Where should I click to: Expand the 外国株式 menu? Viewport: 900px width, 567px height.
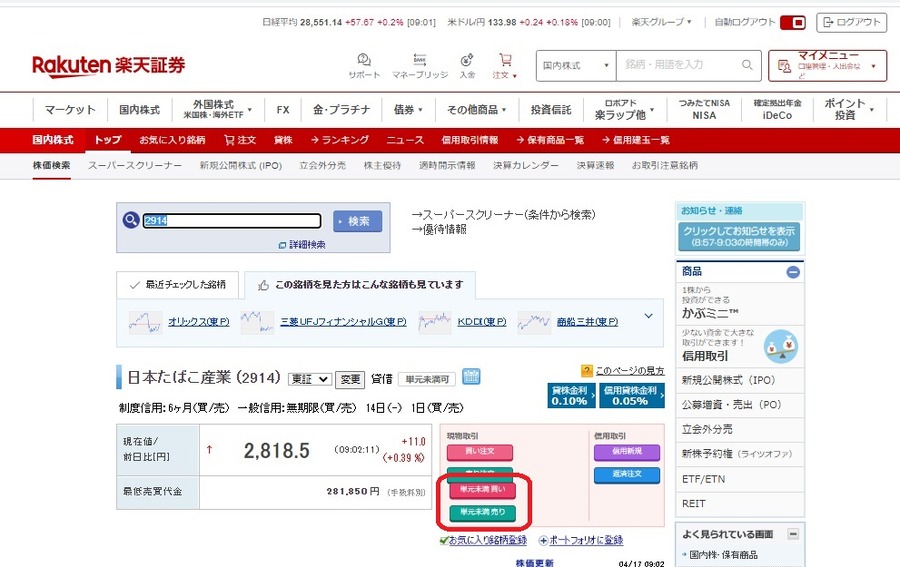point(217,110)
